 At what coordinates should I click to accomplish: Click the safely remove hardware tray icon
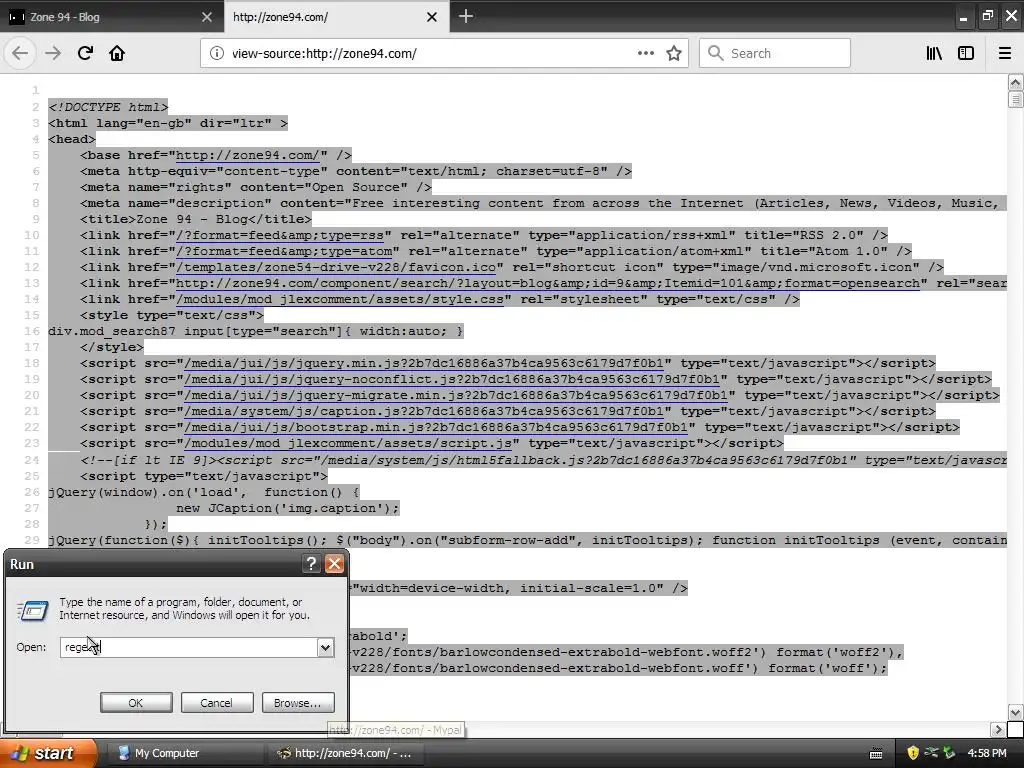pos(950,753)
